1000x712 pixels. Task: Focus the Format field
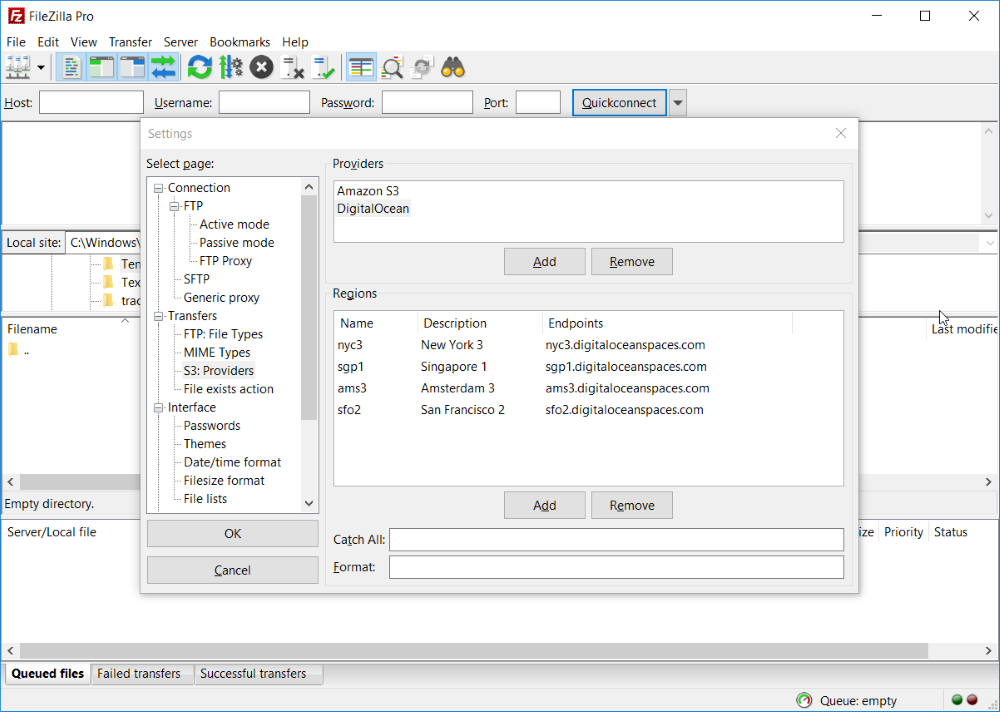(617, 567)
